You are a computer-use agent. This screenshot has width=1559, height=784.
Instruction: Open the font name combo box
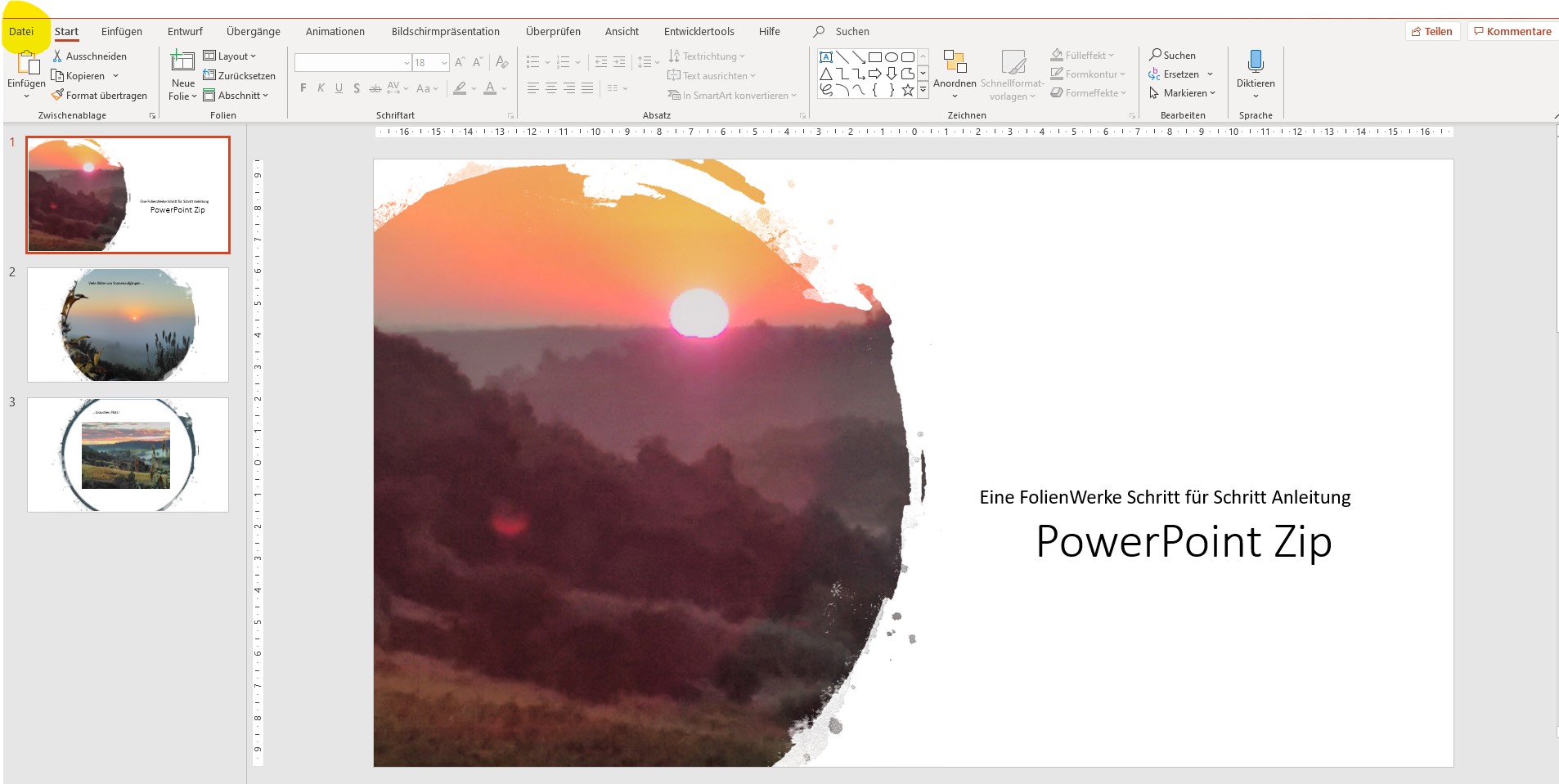[x=353, y=63]
